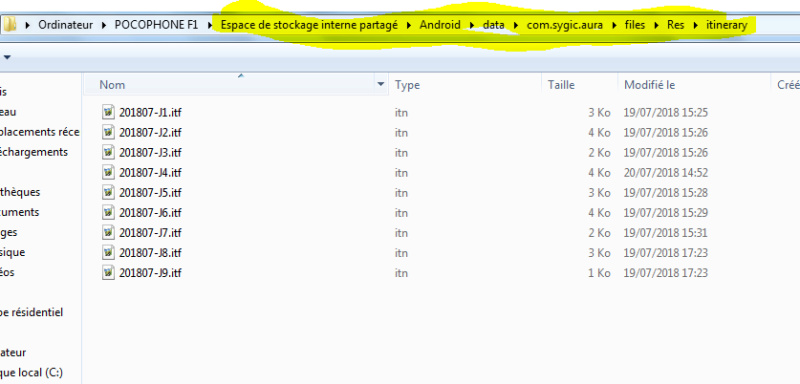This screenshot has height=384, width=800.
Task: Go to Android folder in breadcrumb
Action: coord(440,25)
